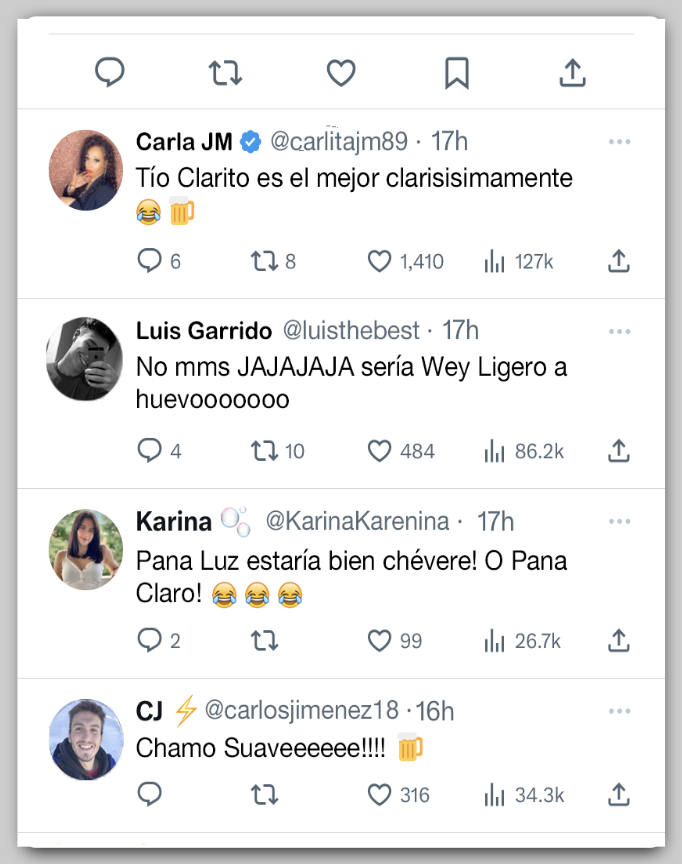682x864 pixels.
Task: Bookmark the main tweet
Action: coord(457,72)
